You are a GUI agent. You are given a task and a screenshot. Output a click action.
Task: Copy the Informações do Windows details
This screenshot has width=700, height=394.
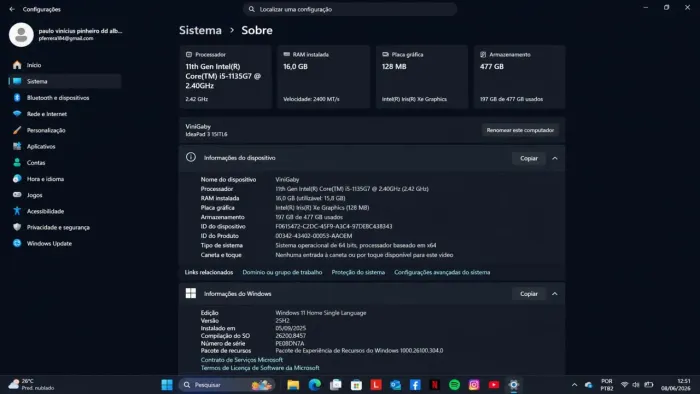(x=529, y=294)
